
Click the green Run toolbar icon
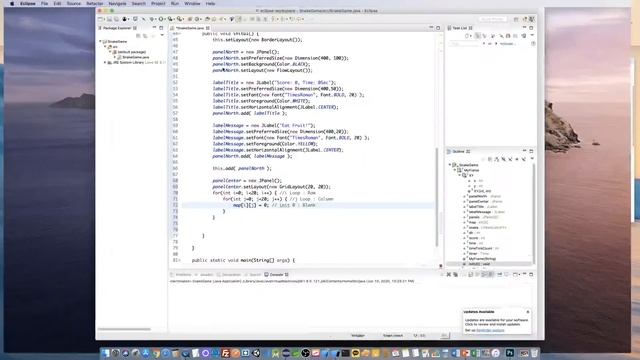161,19
